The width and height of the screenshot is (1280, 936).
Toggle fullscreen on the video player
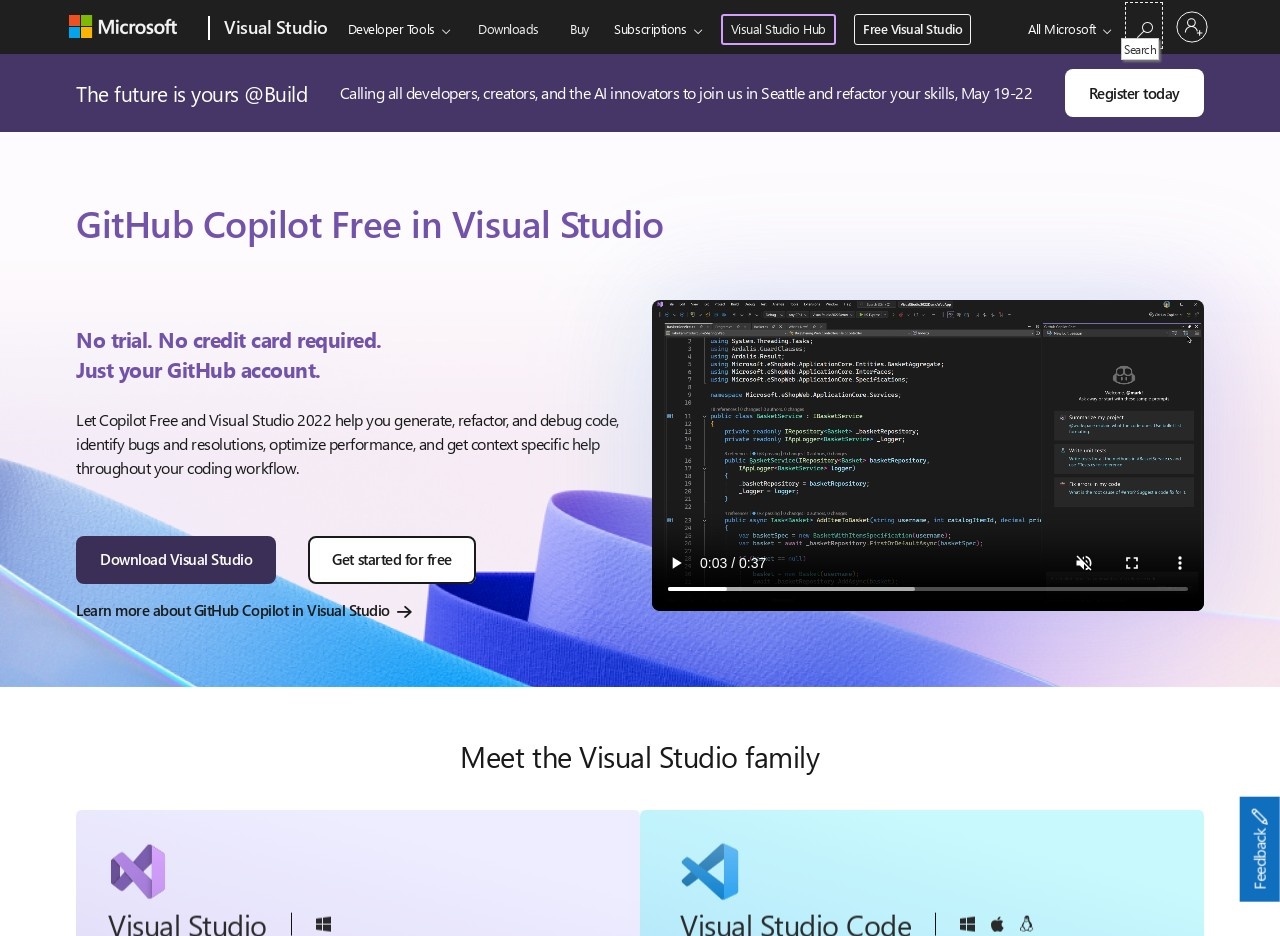(1132, 563)
